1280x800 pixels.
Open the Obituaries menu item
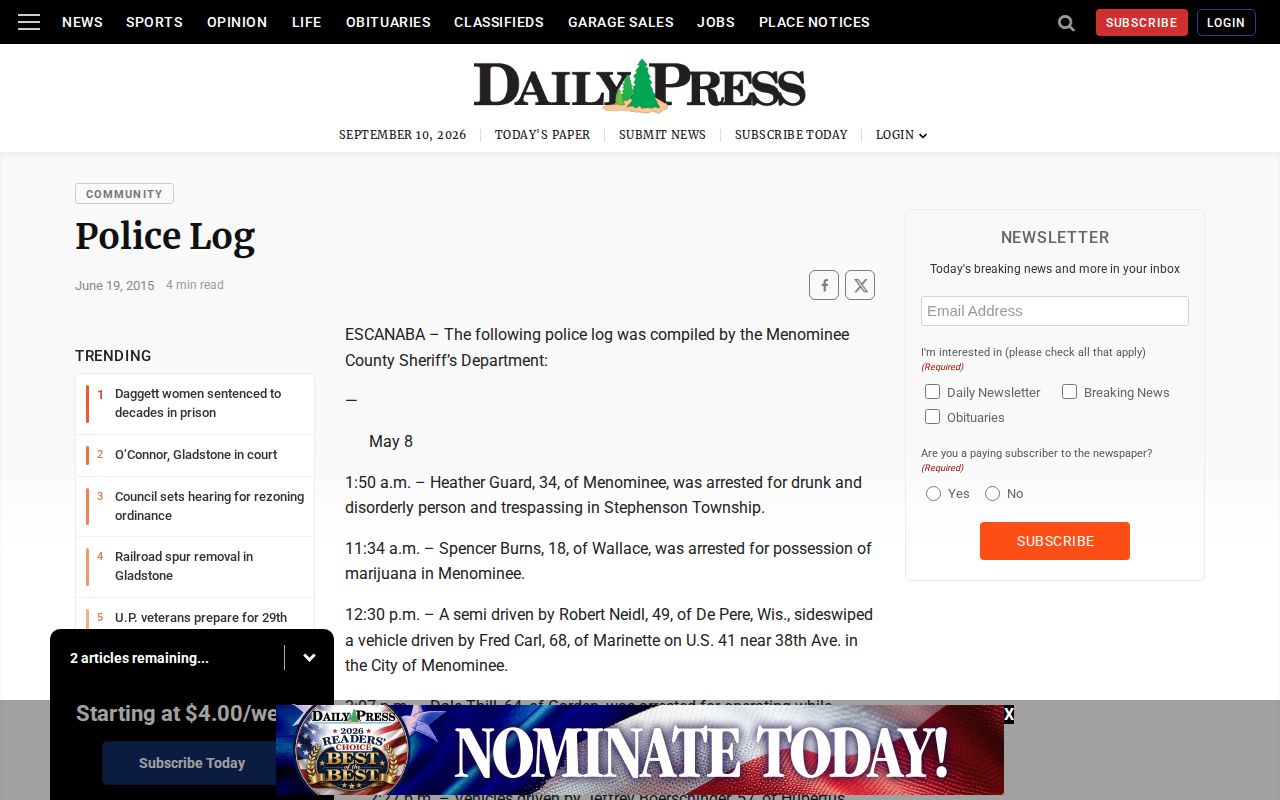(x=388, y=22)
